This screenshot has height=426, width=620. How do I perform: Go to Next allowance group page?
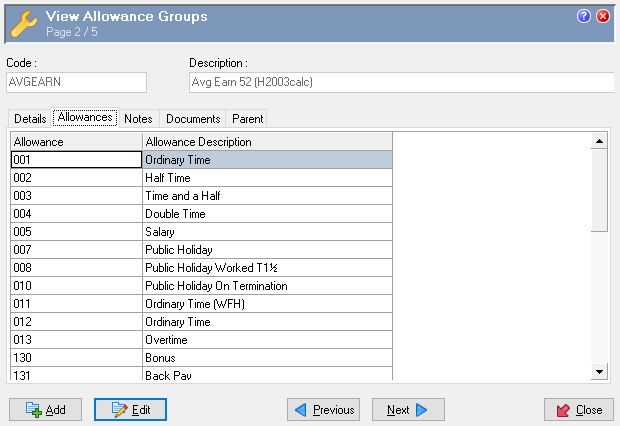pyautogui.click(x=408, y=410)
